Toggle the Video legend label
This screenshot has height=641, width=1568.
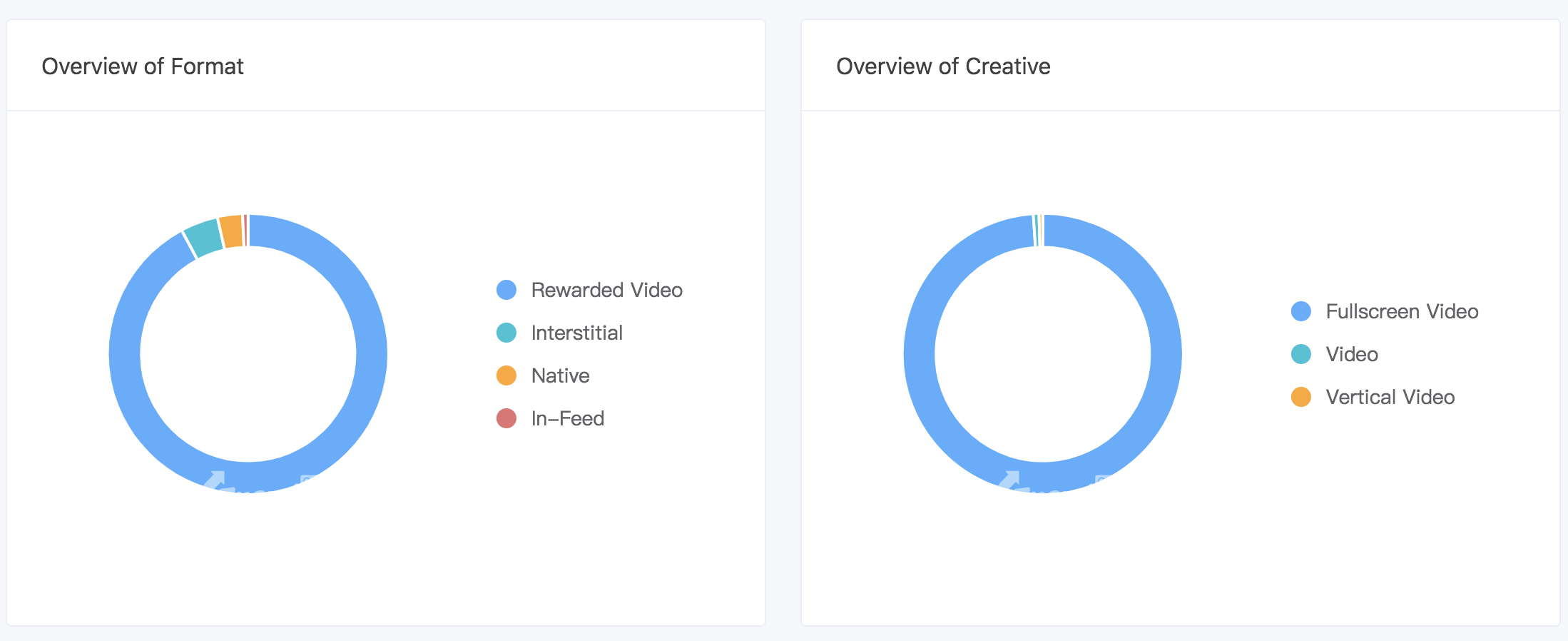(1351, 354)
